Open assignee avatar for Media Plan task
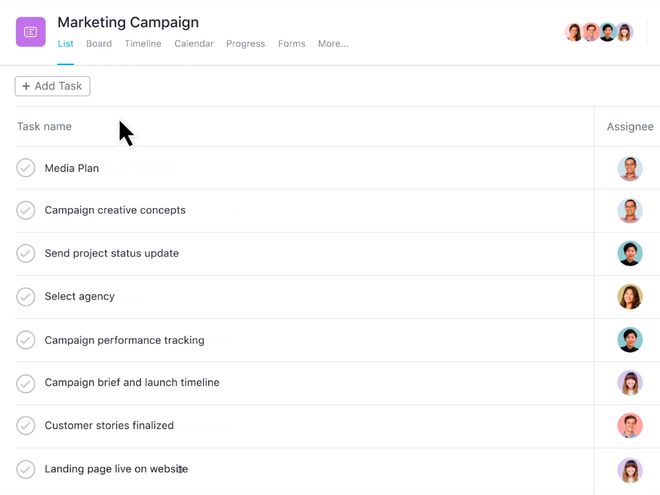Viewport: 660px width, 495px height. tap(630, 168)
